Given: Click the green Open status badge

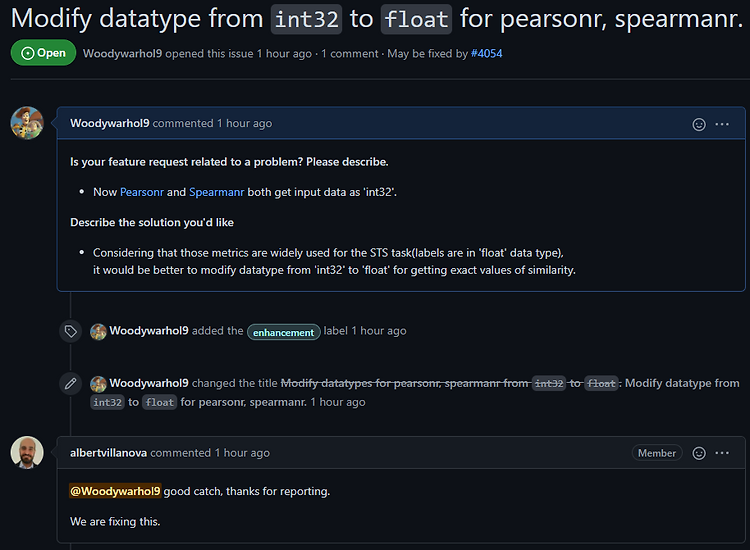Looking at the screenshot, I should [44, 53].
